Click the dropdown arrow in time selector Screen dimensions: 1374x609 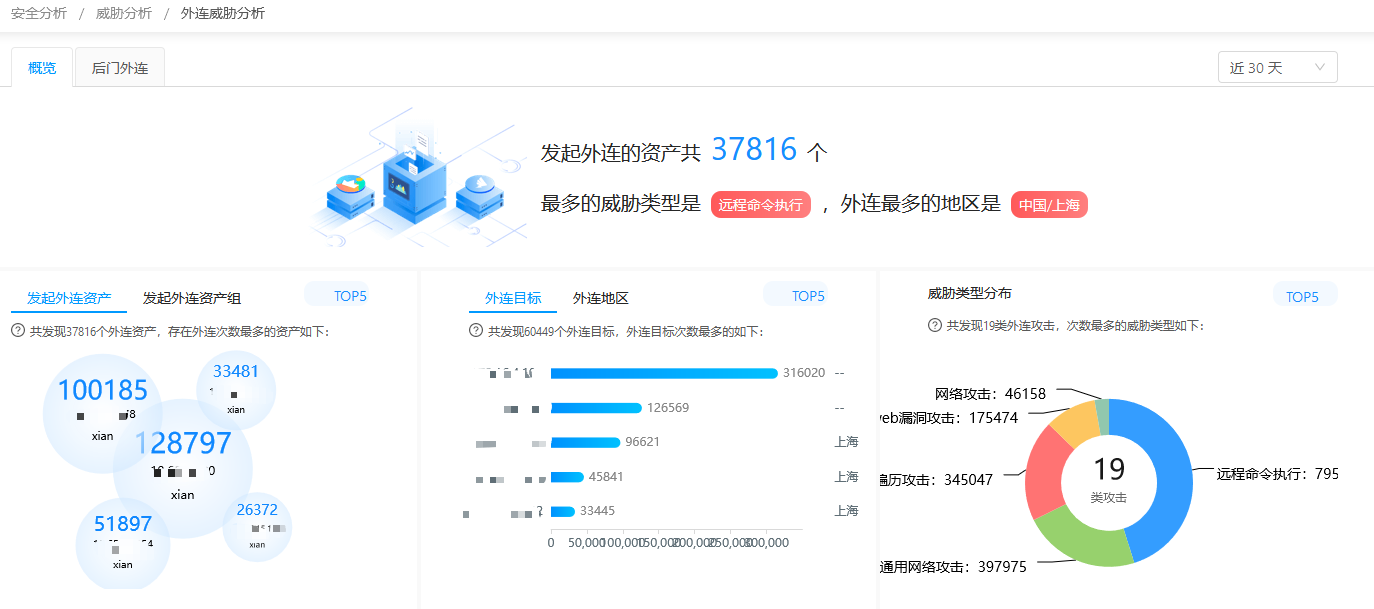click(x=1319, y=68)
